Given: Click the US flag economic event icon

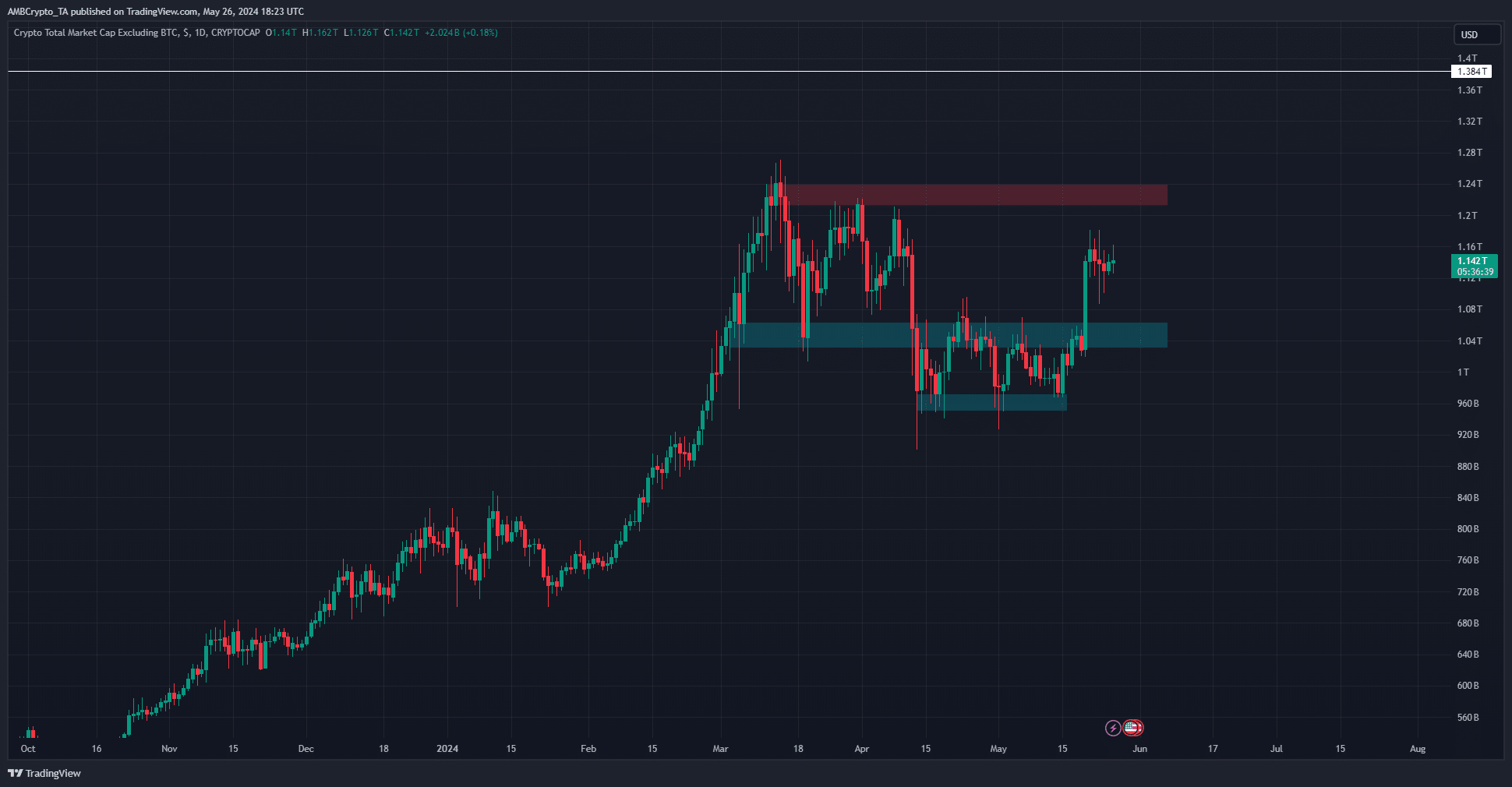Looking at the screenshot, I should point(1132,728).
